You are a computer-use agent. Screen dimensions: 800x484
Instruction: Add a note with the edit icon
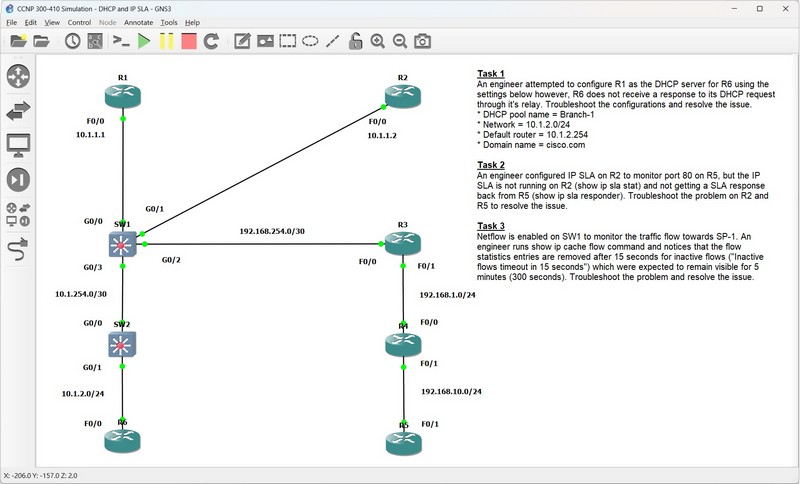[x=242, y=41]
